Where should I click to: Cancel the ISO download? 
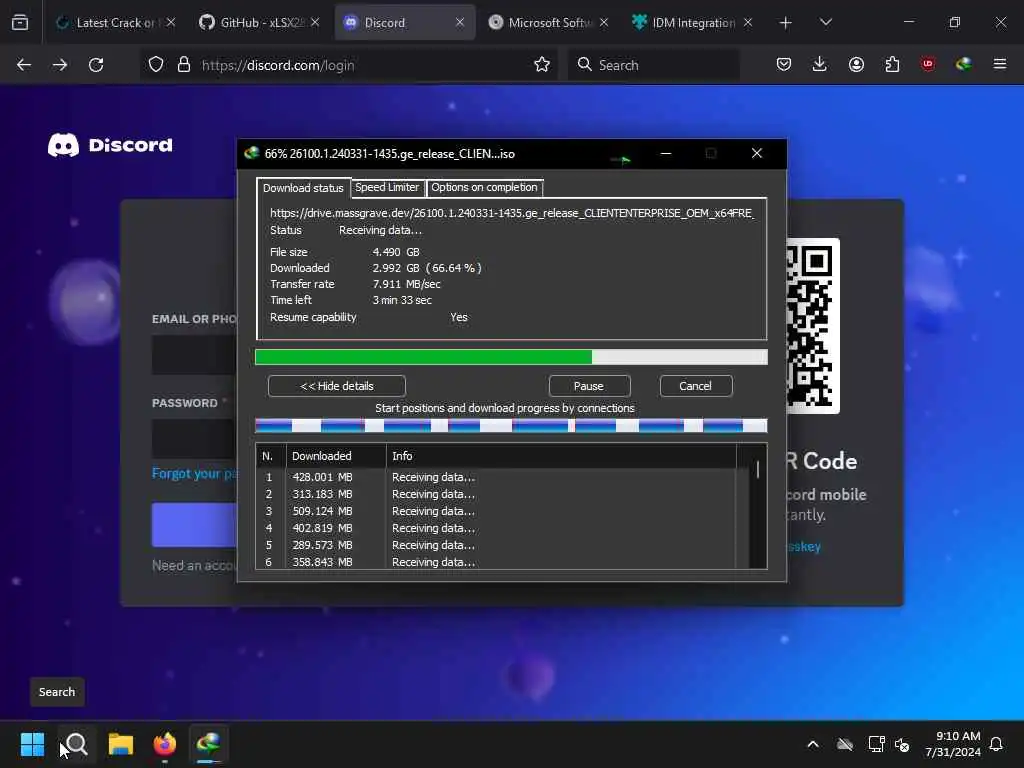point(696,386)
